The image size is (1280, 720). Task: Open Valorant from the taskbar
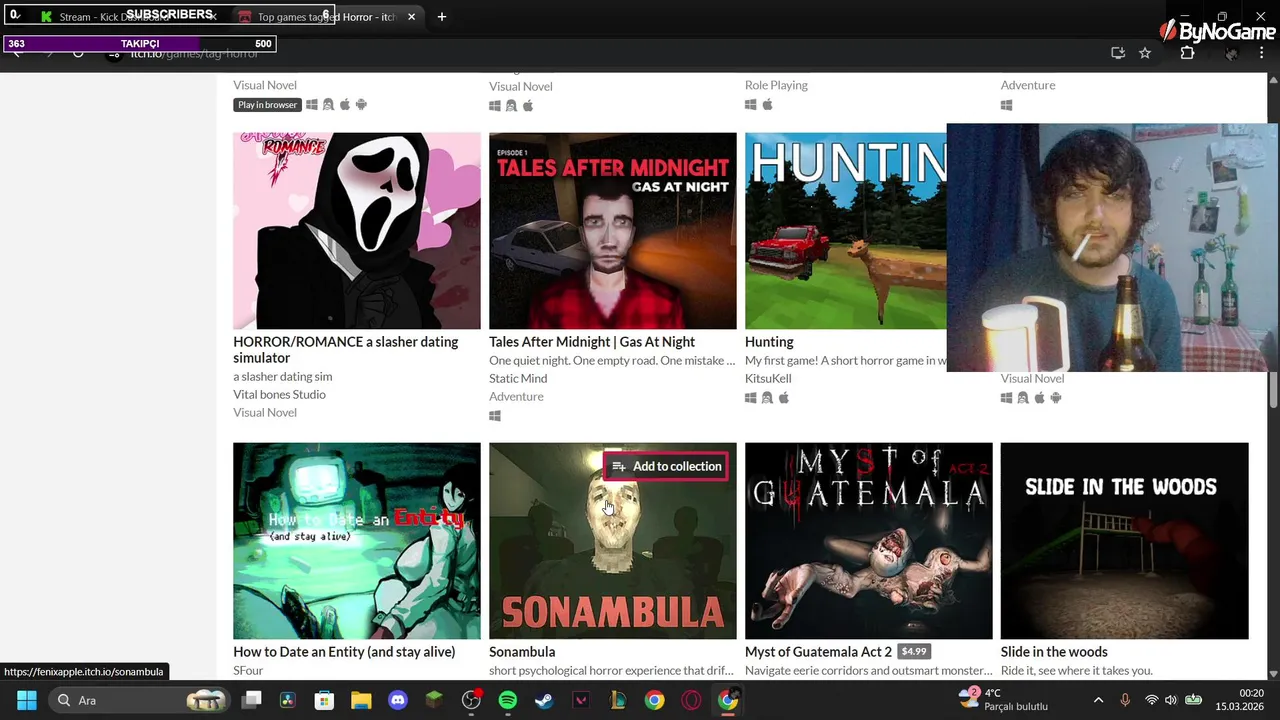coord(580,700)
